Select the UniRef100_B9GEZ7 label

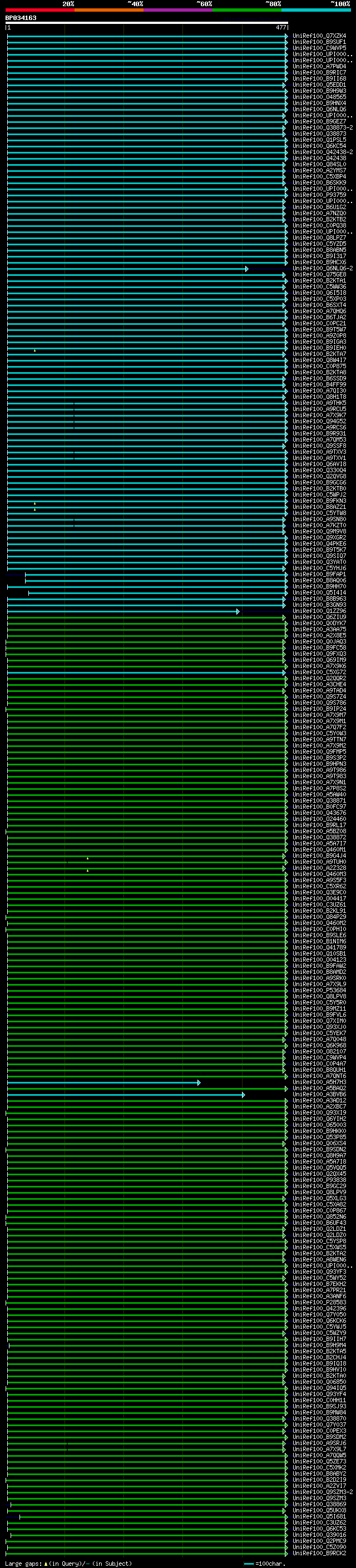coord(319,122)
